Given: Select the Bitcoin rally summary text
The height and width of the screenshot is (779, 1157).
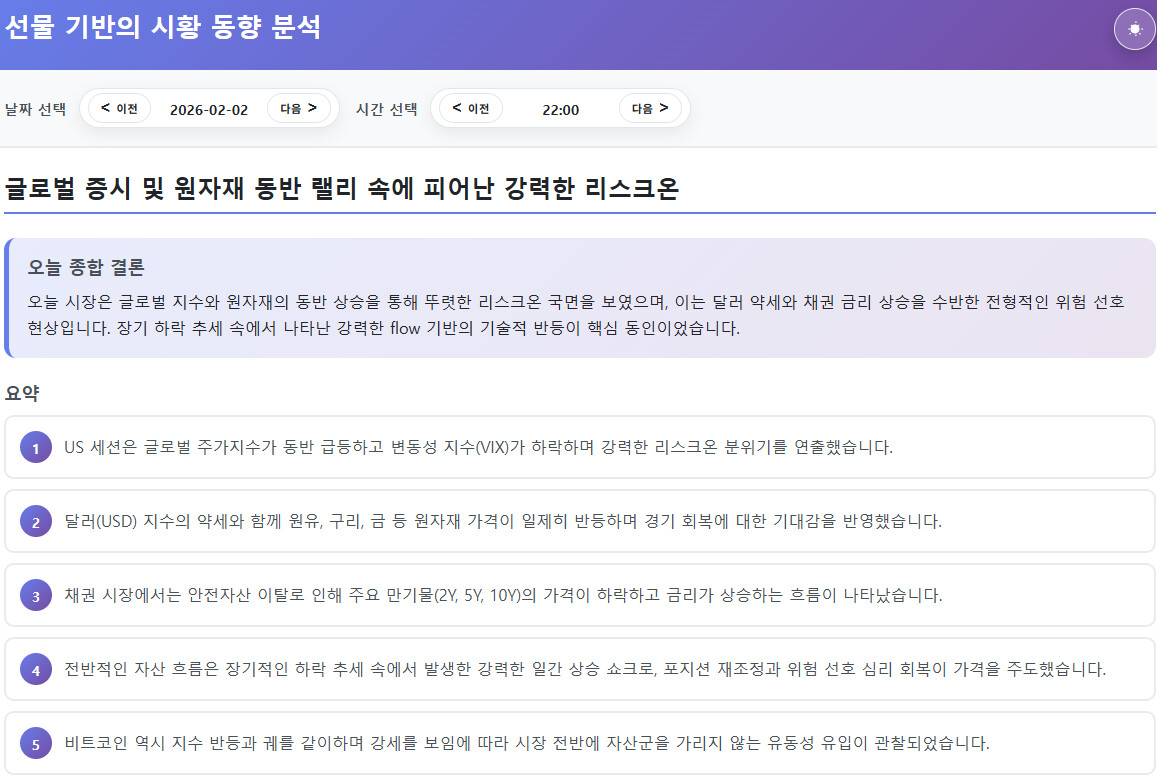Looking at the screenshot, I should tap(526, 743).
